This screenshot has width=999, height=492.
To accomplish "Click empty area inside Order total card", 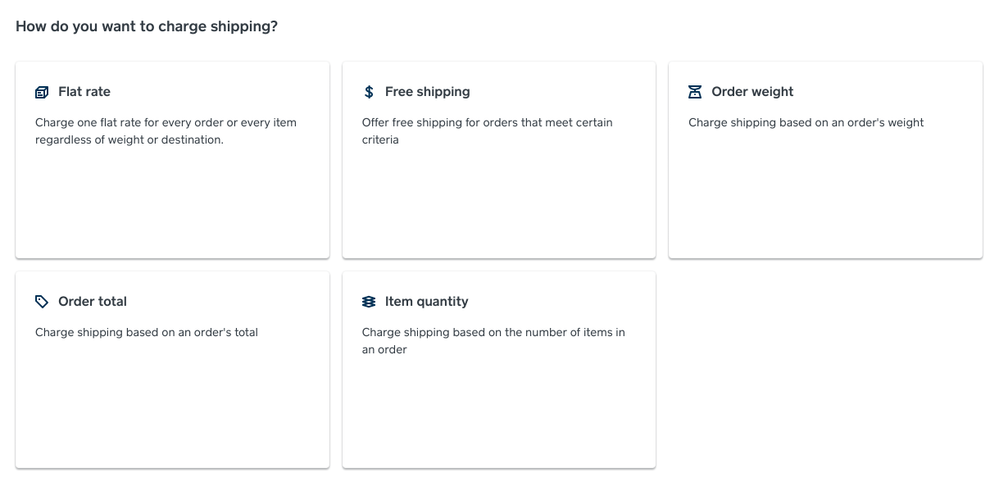I will point(172,410).
